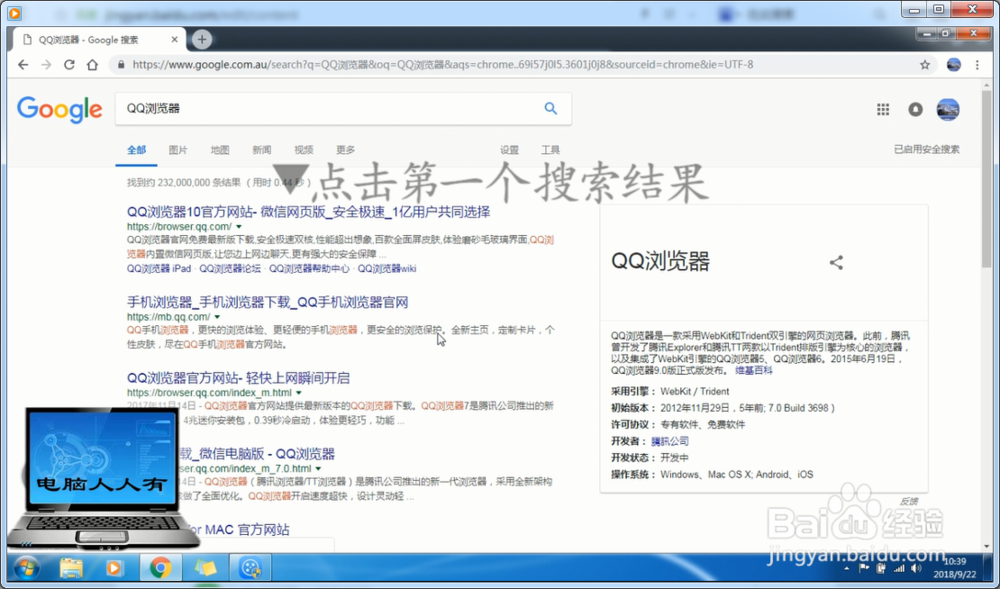Click the browser forward arrow
Viewport: 1000px width, 589px height.
(46, 64)
